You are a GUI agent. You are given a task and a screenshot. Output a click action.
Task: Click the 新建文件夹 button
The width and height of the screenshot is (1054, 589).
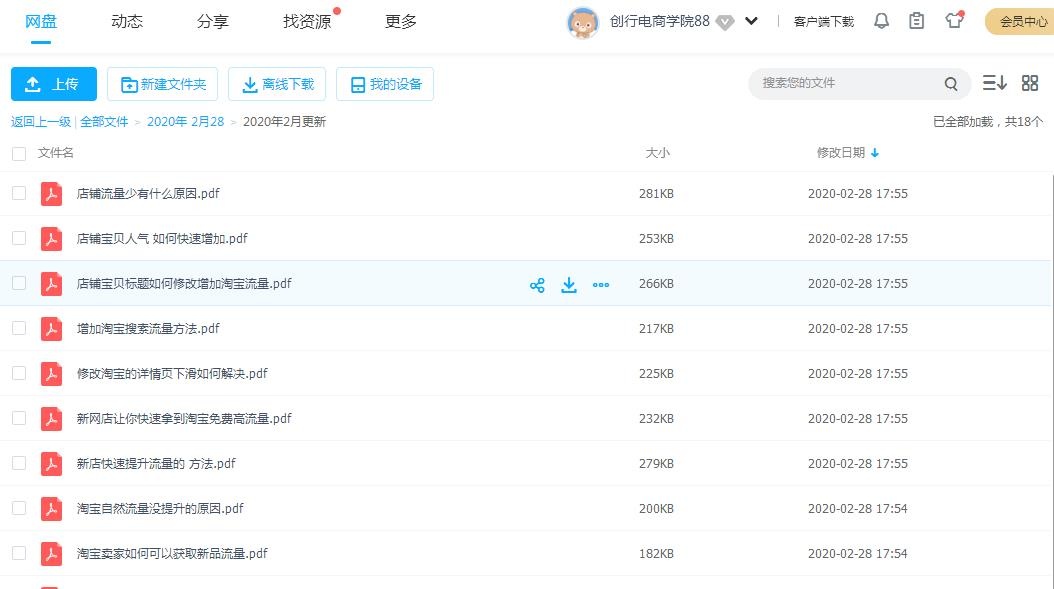click(x=162, y=84)
